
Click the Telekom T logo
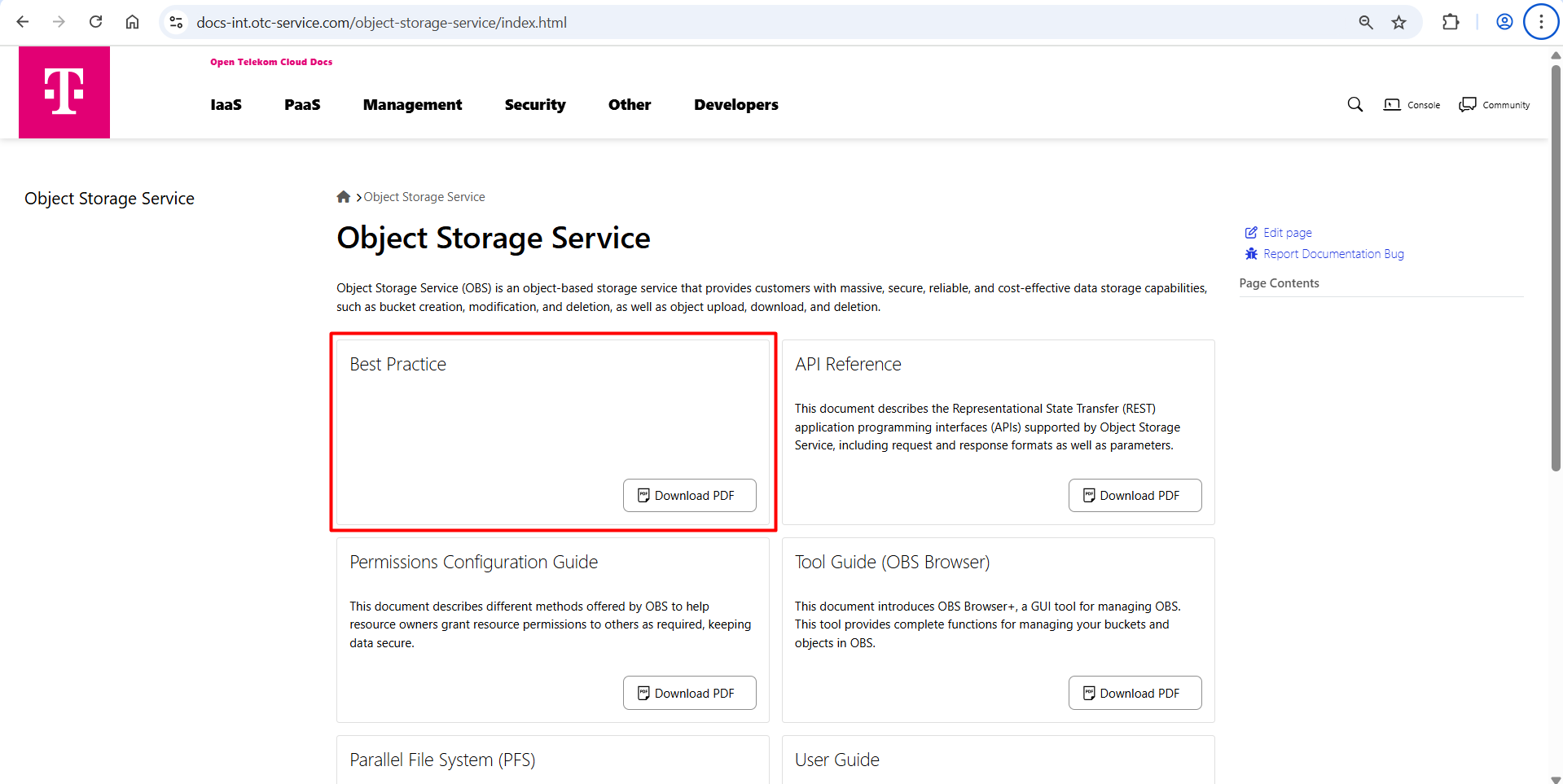click(64, 92)
